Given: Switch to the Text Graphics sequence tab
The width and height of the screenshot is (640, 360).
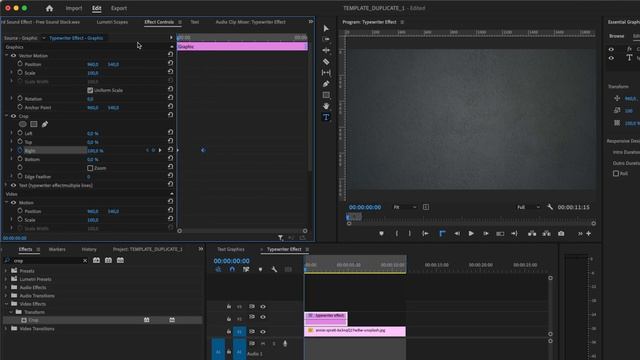Looking at the screenshot, I should (231, 249).
